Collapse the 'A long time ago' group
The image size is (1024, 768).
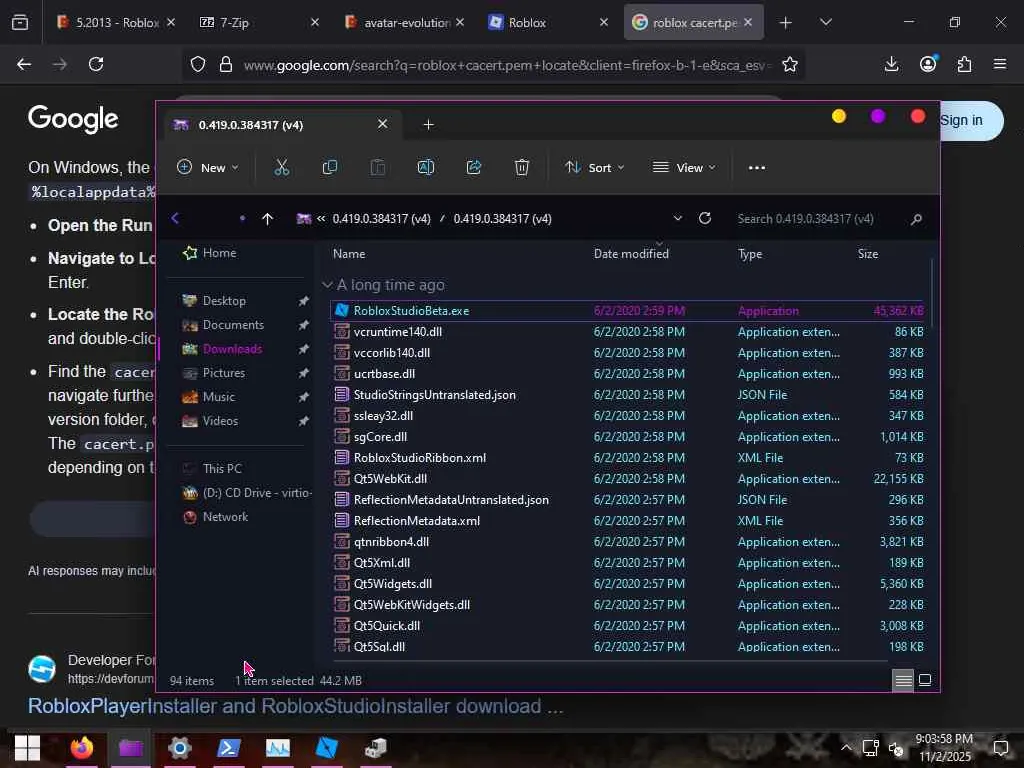click(328, 285)
